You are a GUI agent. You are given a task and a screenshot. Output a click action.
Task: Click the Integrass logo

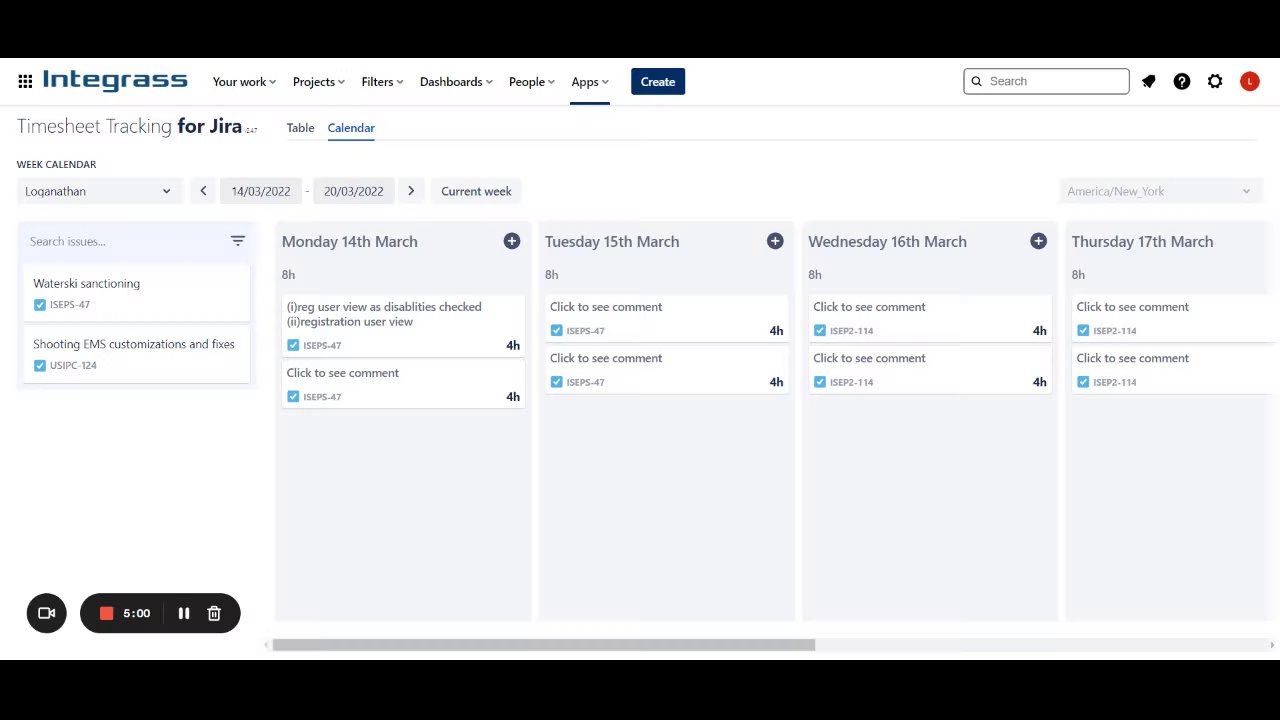coord(115,81)
